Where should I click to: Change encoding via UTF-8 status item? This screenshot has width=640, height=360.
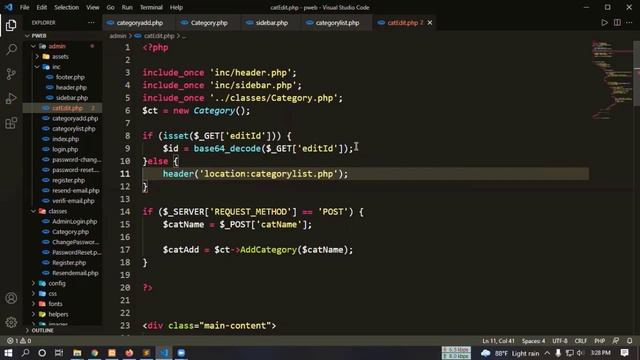click(560, 341)
